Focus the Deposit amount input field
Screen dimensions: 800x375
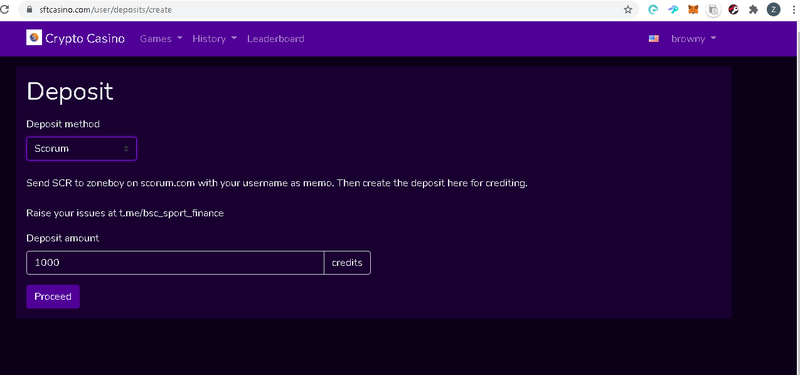pyautogui.click(x=175, y=263)
